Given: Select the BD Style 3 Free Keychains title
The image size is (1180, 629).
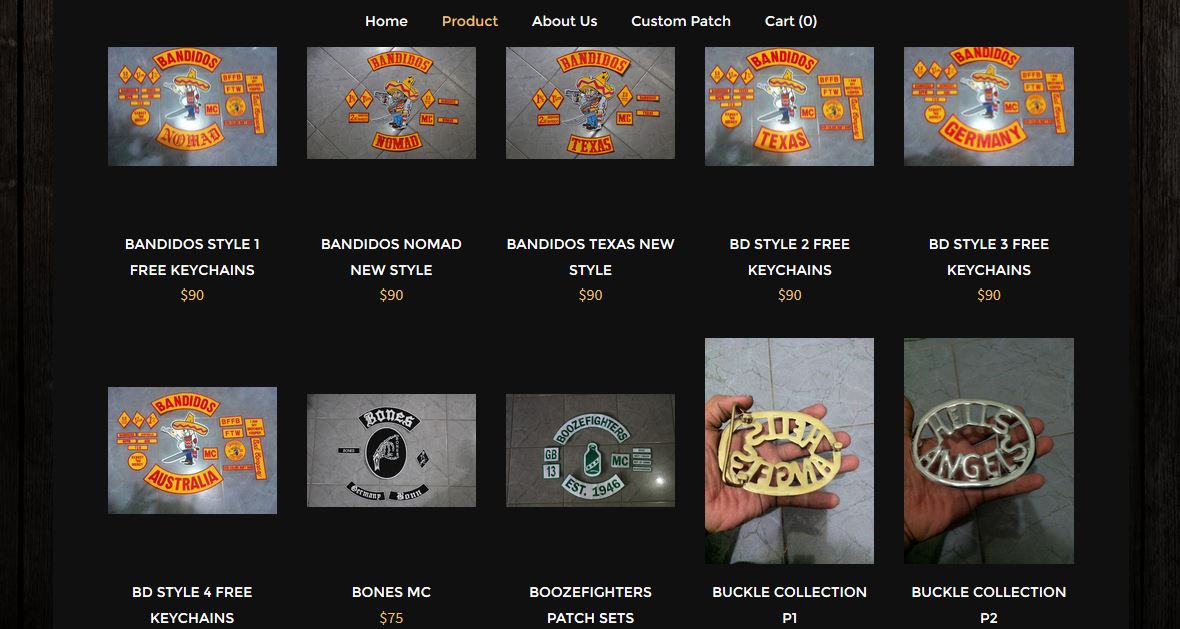Looking at the screenshot, I should pyautogui.click(x=989, y=257).
